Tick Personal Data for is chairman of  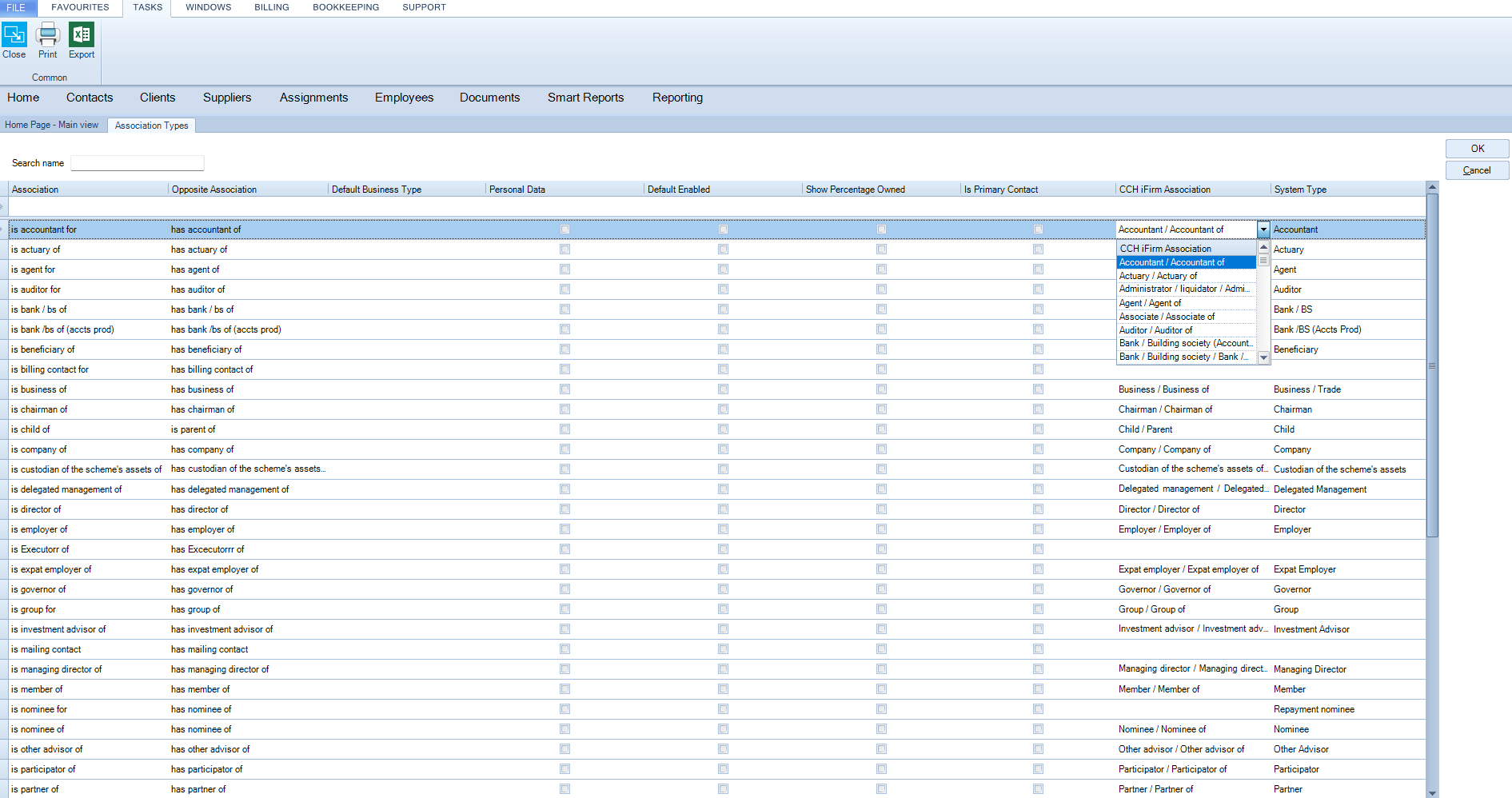pyautogui.click(x=565, y=409)
